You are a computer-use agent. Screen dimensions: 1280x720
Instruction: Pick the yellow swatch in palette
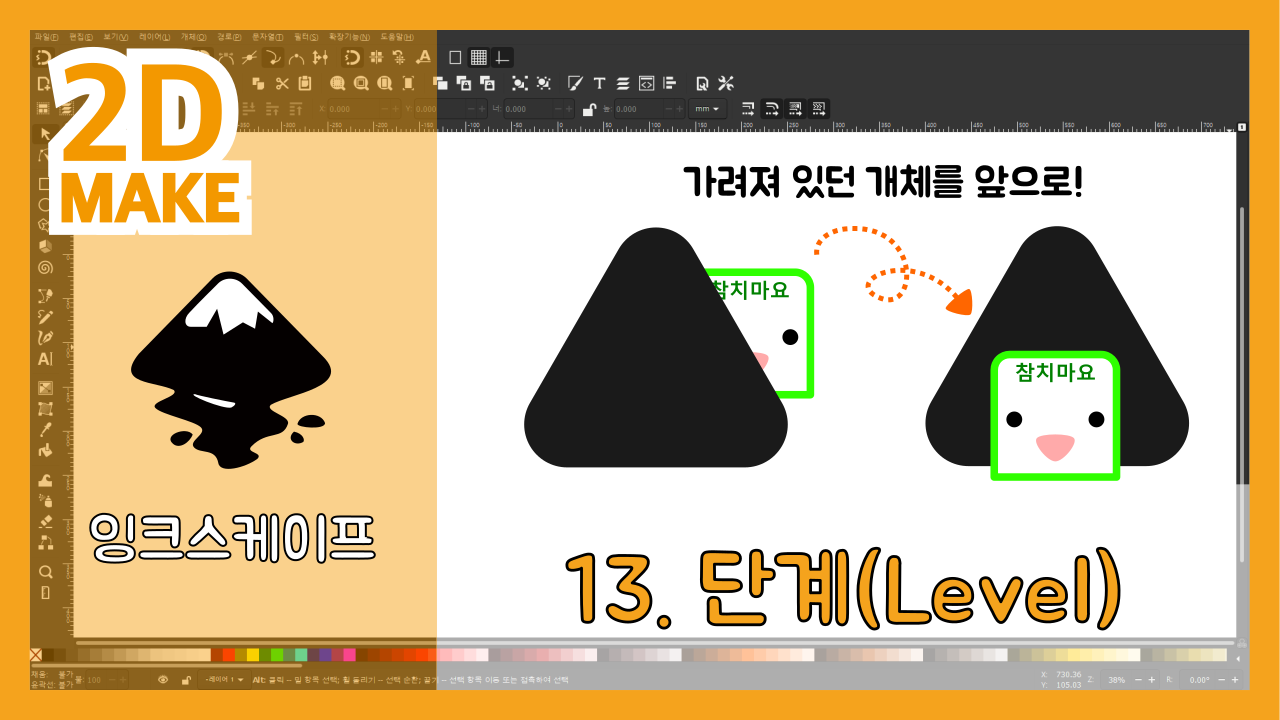253,655
